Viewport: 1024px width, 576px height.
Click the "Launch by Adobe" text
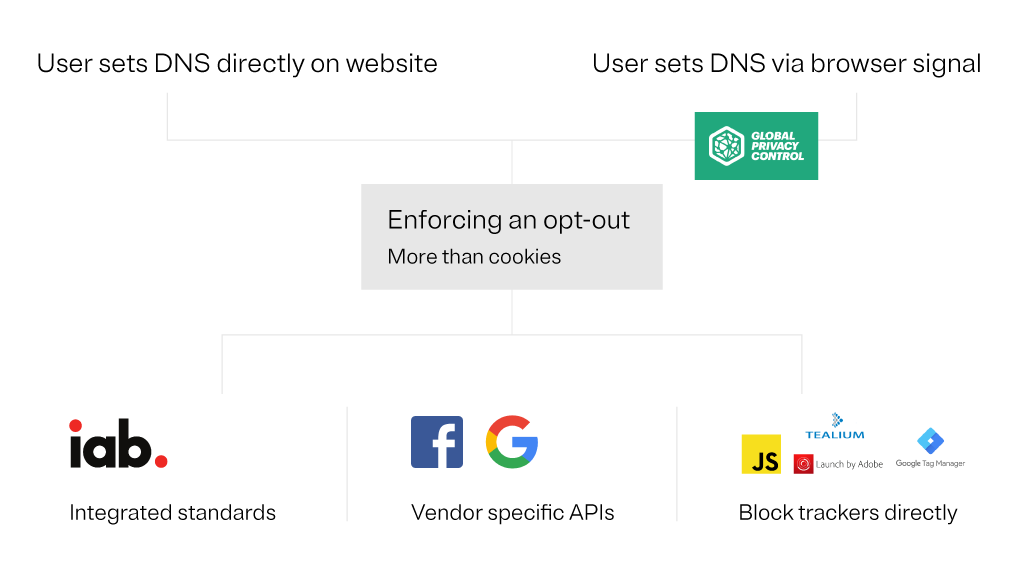pos(849,465)
